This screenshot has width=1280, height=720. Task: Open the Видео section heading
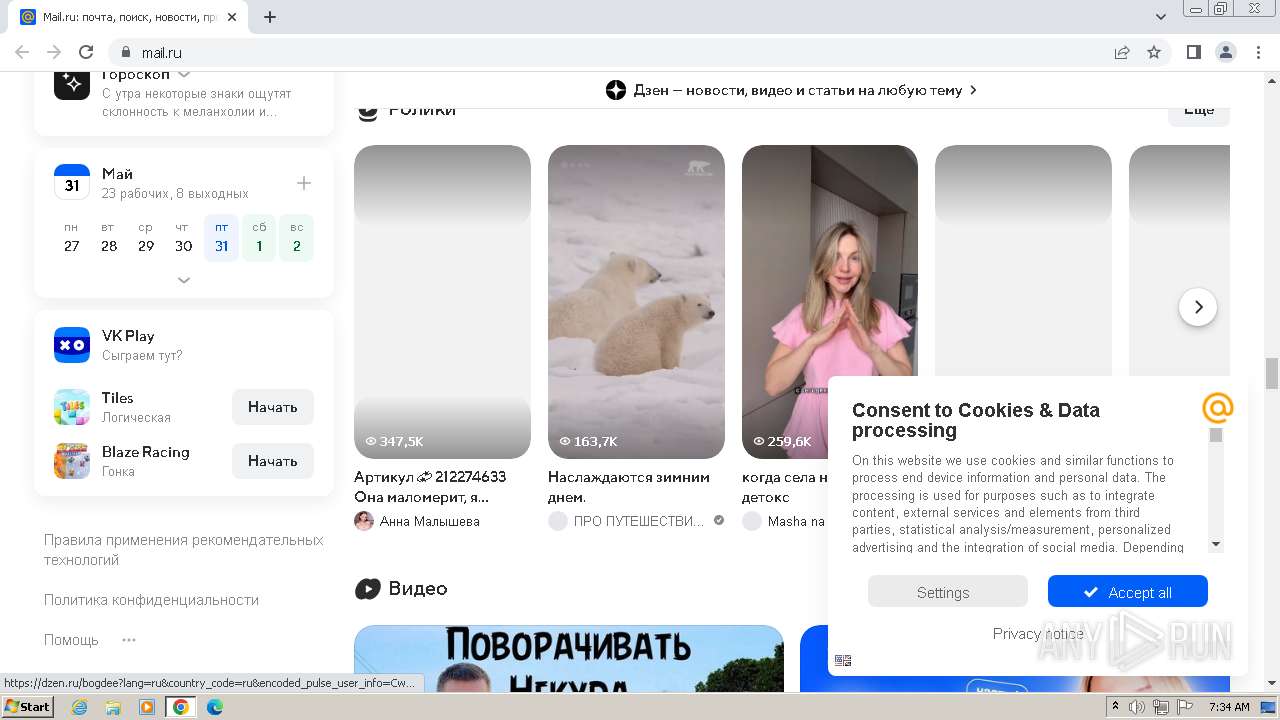[x=417, y=588]
